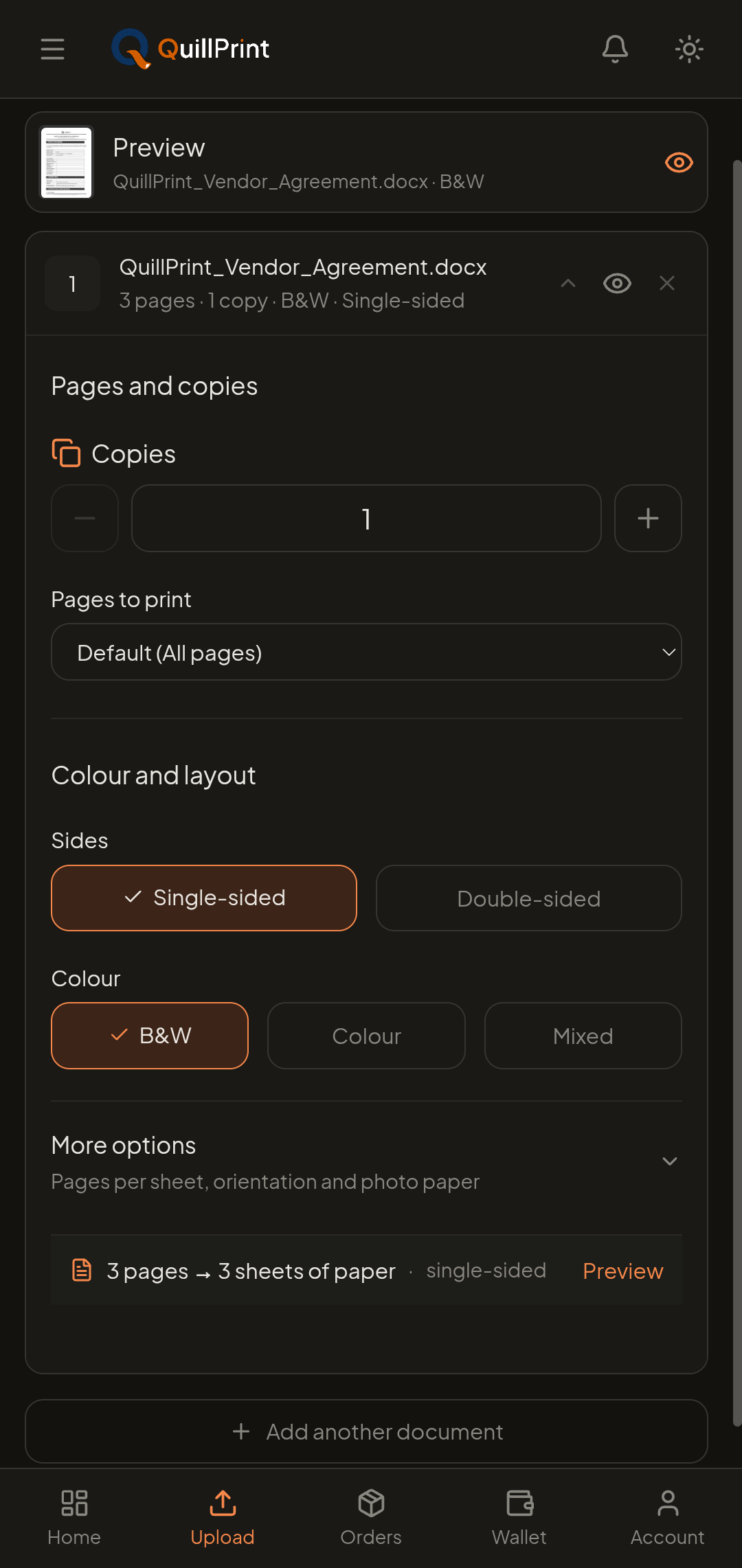Screen dimensions: 742x1568
Task: Open the document thumbnail in Preview card
Action: (x=67, y=162)
